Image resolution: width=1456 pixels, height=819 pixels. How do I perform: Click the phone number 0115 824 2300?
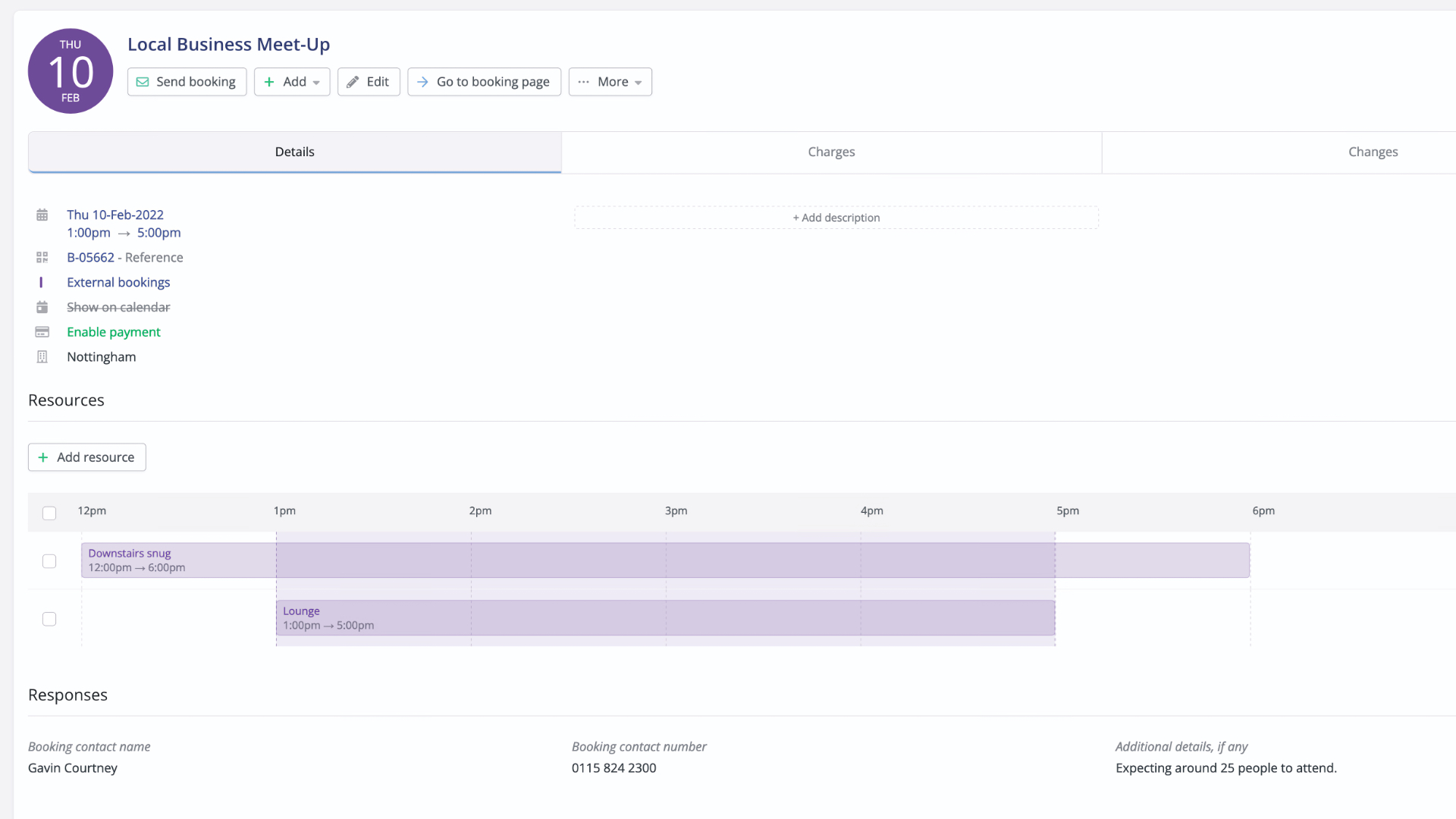(614, 768)
